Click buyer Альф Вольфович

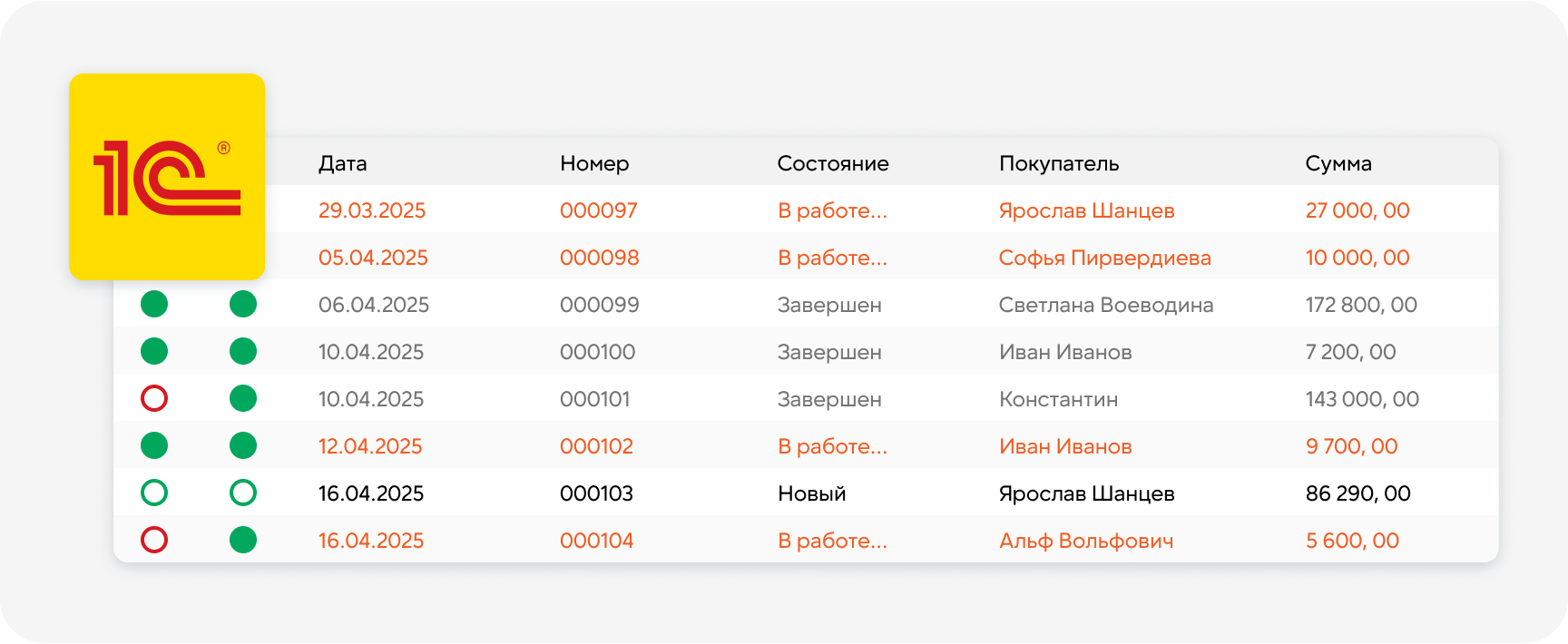1086,541
